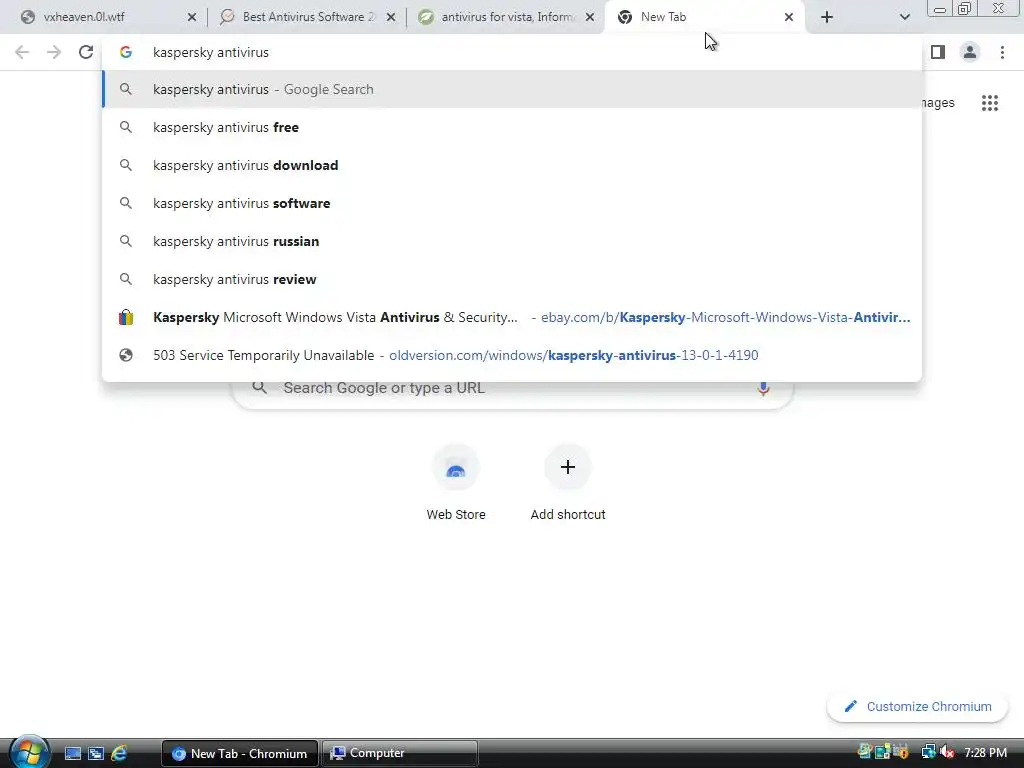This screenshot has width=1024, height=768.
Task: Choose the kaspersky antivirus free suggestion
Action: click(512, 127)
